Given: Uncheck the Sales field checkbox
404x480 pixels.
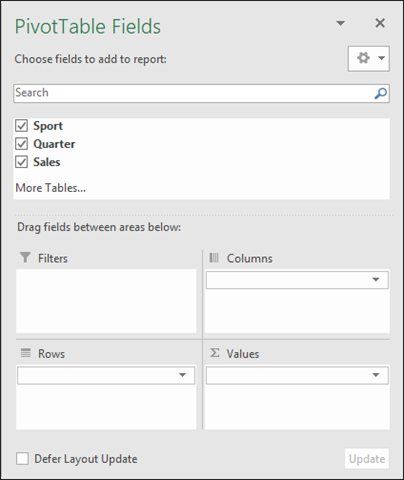Looking at the screenshot, I should click(x=21, y=162).
